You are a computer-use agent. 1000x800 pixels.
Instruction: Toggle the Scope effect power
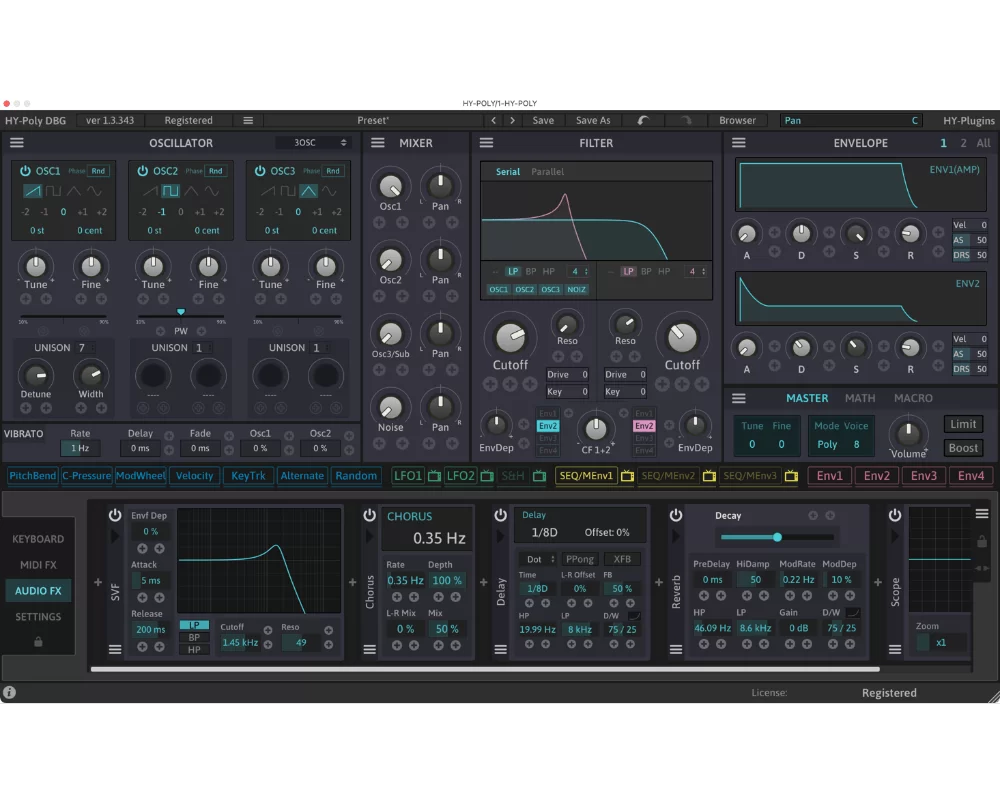coord(895,515)
